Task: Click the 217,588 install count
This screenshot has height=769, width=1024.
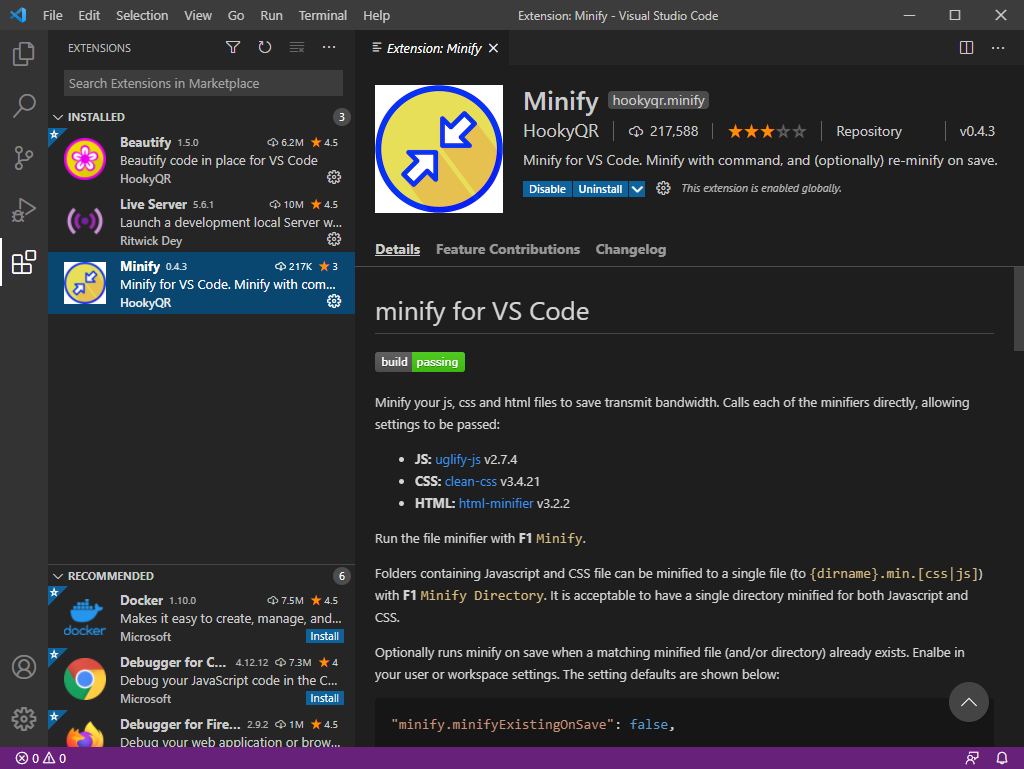Action: 664,131
